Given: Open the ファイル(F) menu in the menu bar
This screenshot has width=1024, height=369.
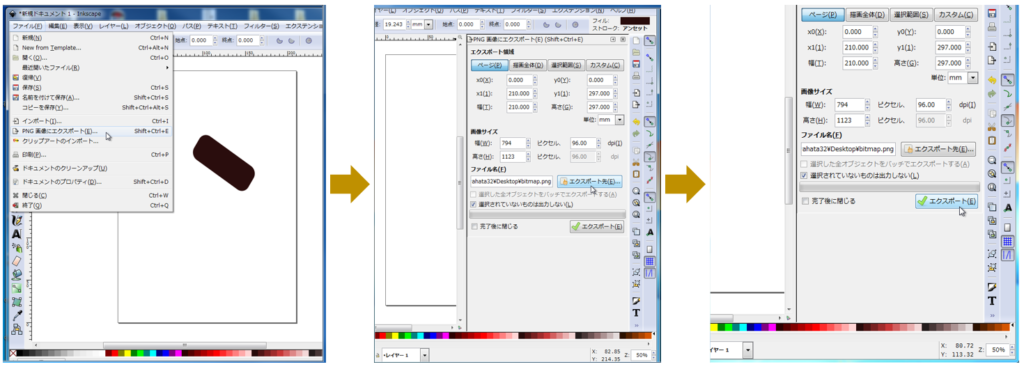Looking at the screenshot, I should pyautogui.click(x=28, y=26).
